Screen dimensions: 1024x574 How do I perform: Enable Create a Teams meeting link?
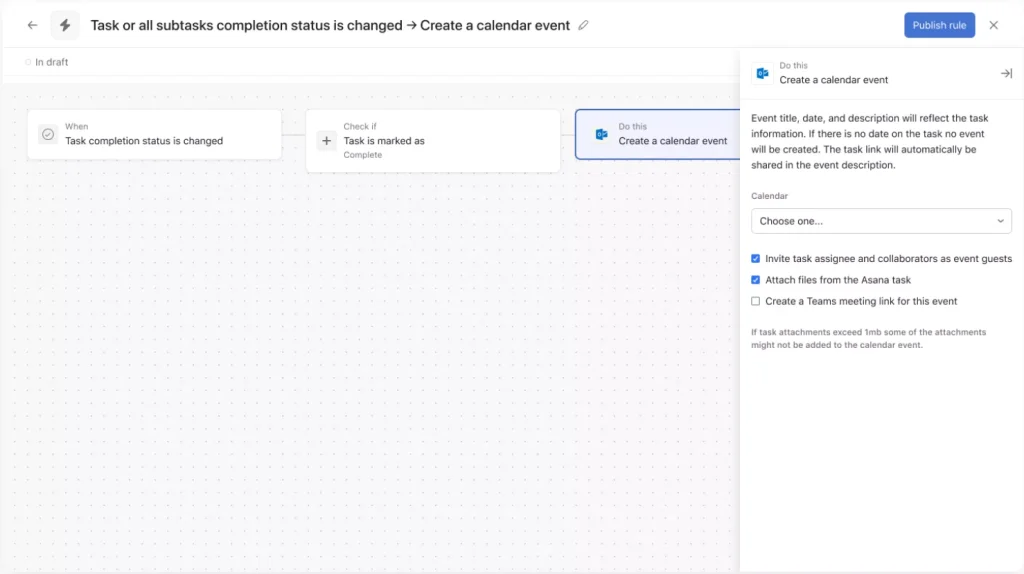pyautogui.click(x=756, y=301)
